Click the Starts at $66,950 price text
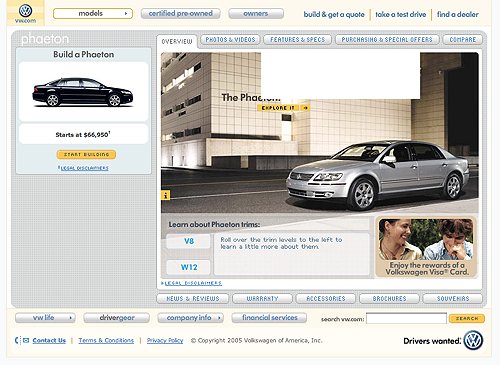 point(83,135)
